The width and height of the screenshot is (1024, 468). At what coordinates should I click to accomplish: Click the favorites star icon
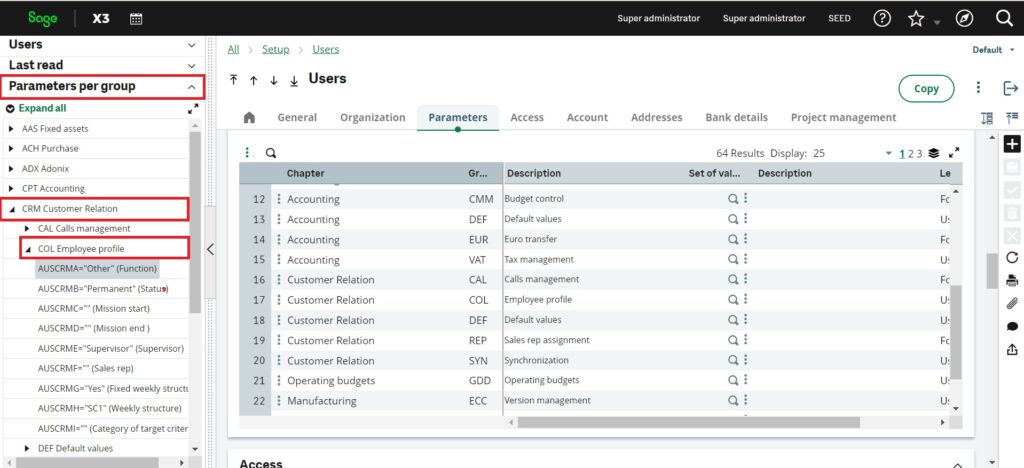[916, 19]
